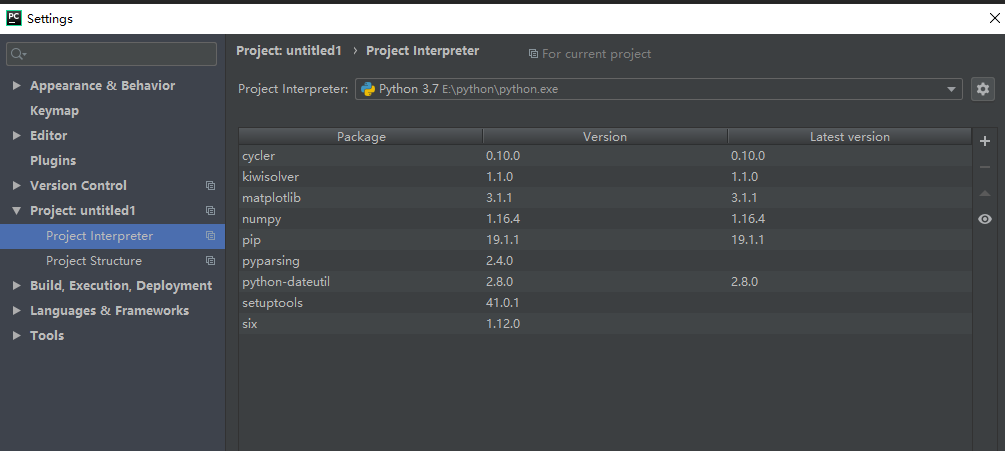Screen dimensions: 1005x451
Task: Focus the settings search field
Action: pyautogui.click(x=112, y=54)
